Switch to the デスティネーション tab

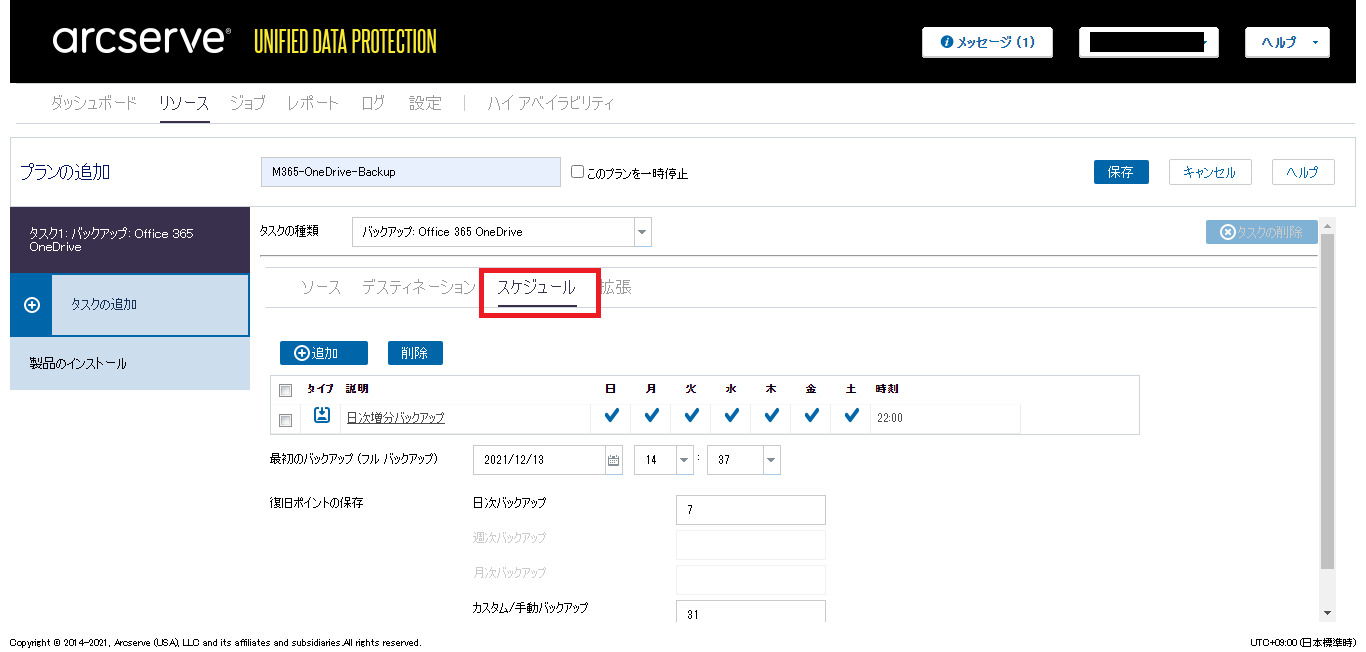[418, 288]
